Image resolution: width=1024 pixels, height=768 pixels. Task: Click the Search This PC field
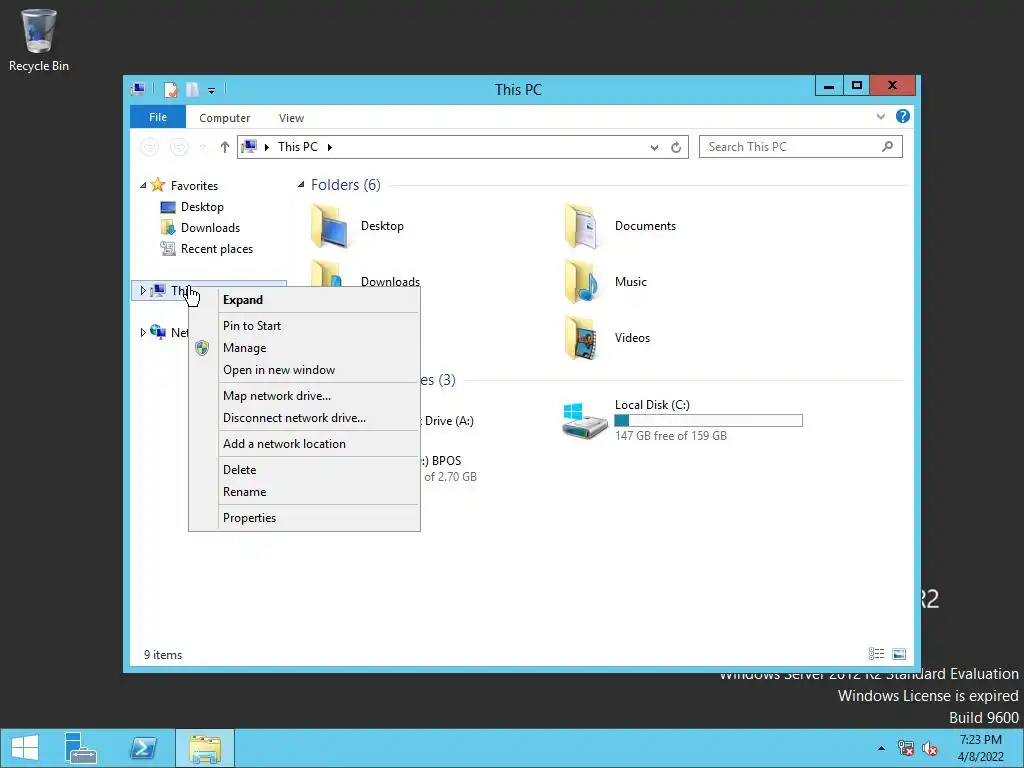[x=801, y=147]
